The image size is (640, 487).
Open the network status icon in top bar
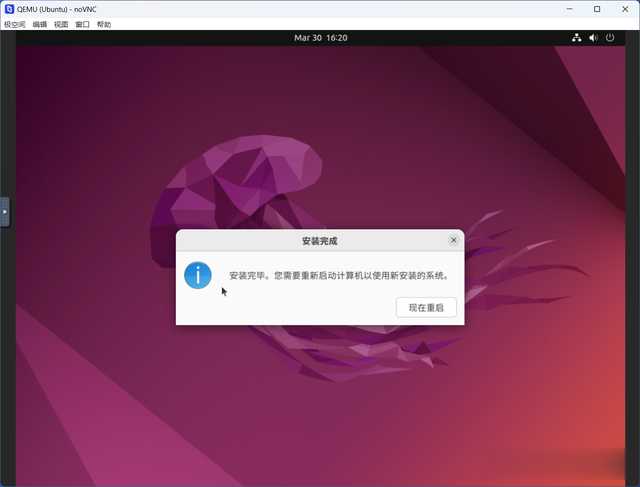point(576,38)
